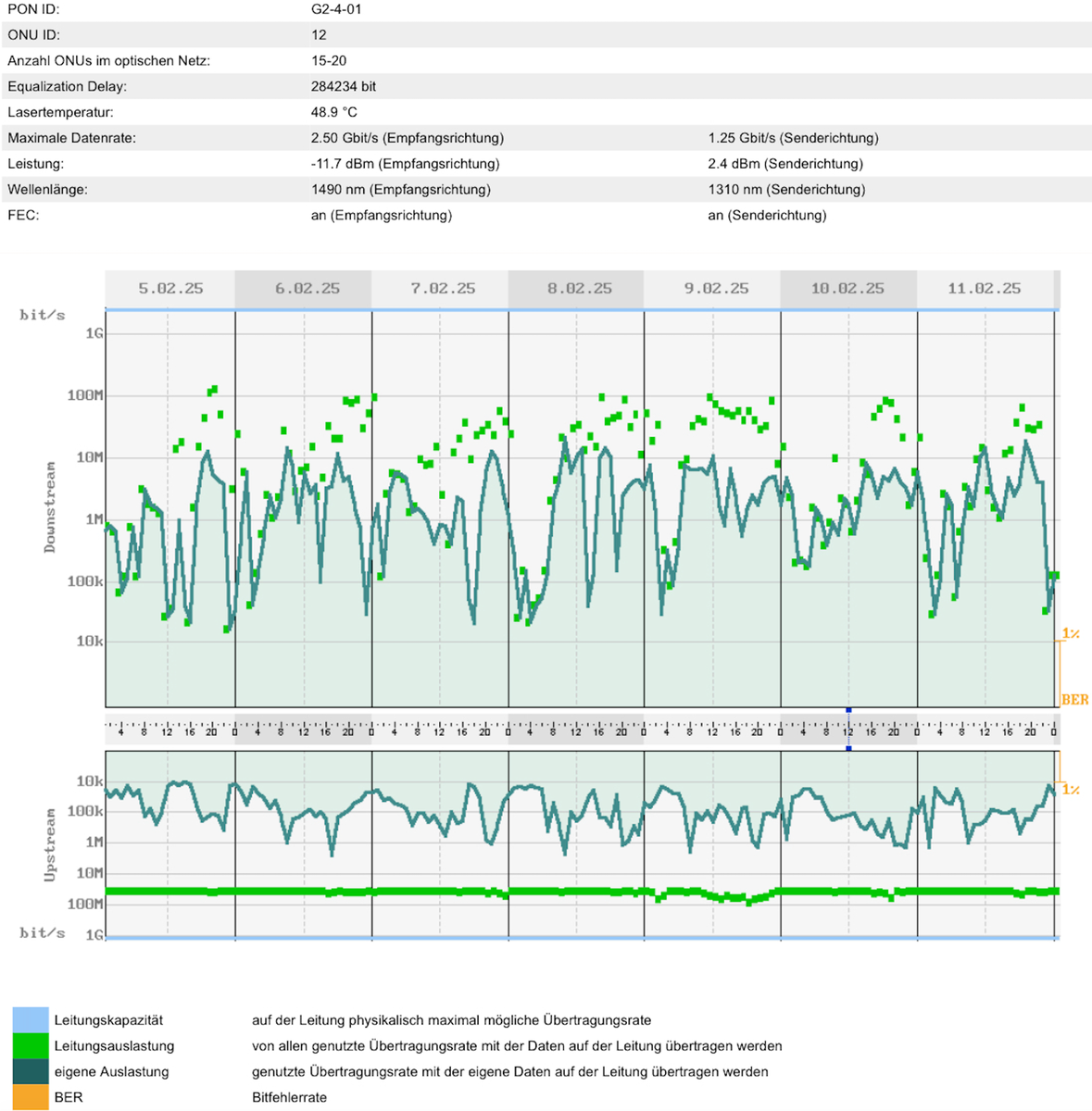Click -11.7 dBm (Empfangsrichtung) value
Screen dimensions: 1092x1111
point(406,164)
